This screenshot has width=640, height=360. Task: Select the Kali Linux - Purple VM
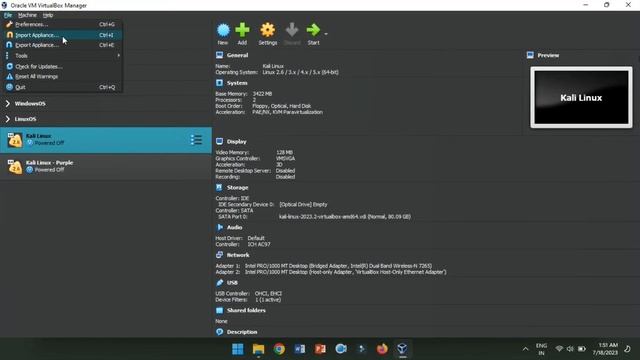pyautogui.click(x=106, y=167)
